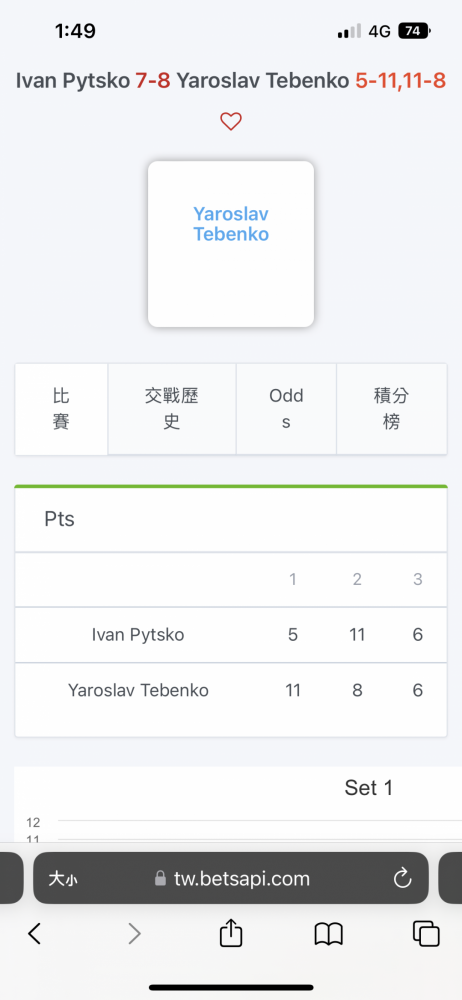Reload the page with refresh icon
This screenshot has width=462, height=1000.
403,879
